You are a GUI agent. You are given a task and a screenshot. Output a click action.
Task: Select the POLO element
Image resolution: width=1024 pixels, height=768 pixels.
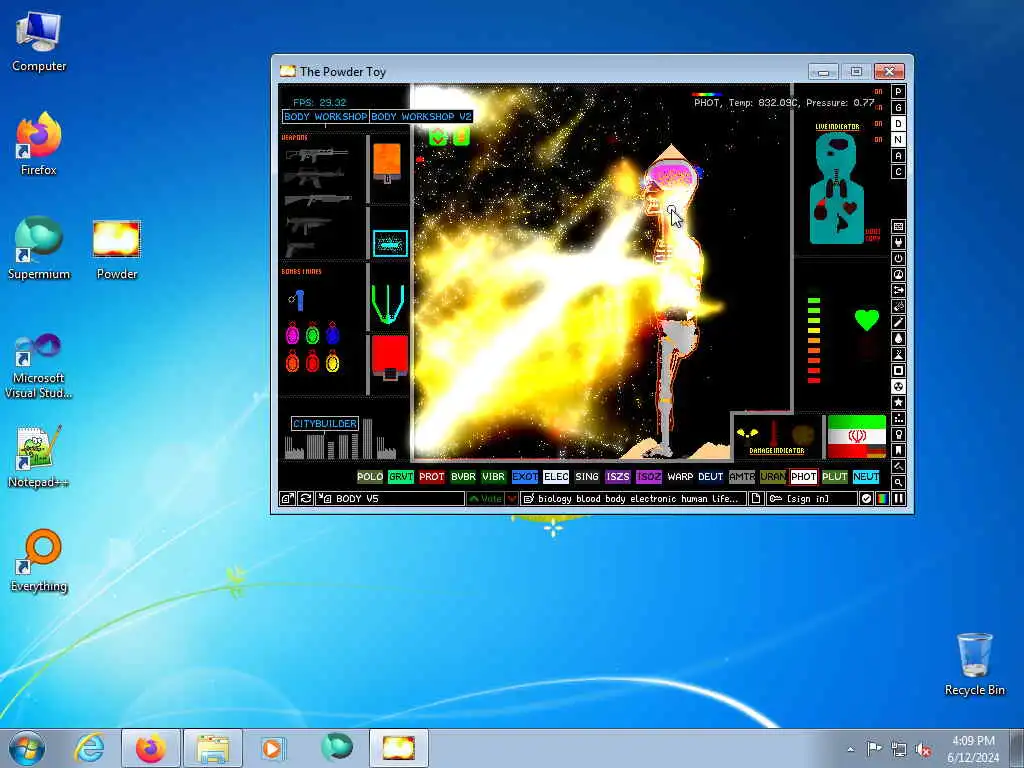pos(370,477)
